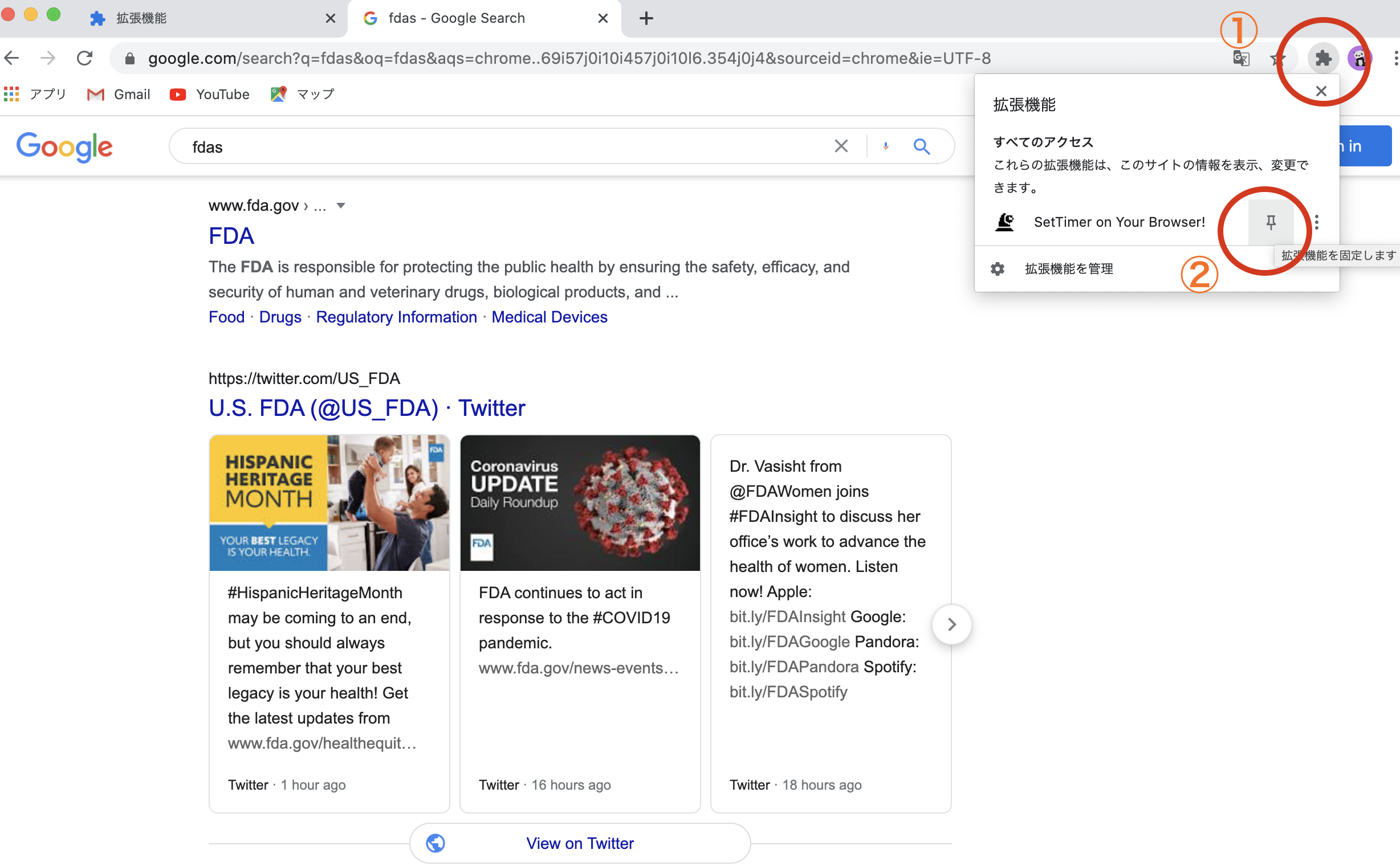1400x866 pixels.
Task: Click the Twitter · 18 hours ago label
Action: pos(795,785)
